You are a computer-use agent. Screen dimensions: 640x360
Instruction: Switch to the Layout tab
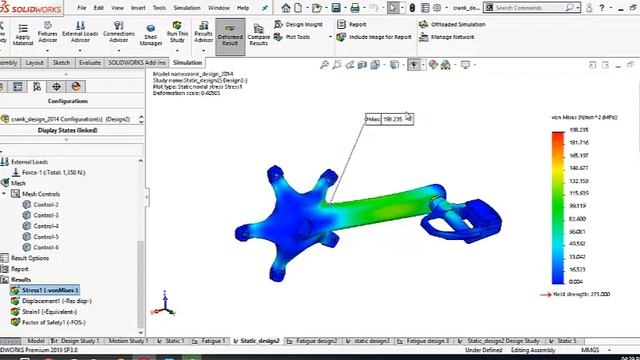[34, 62]
